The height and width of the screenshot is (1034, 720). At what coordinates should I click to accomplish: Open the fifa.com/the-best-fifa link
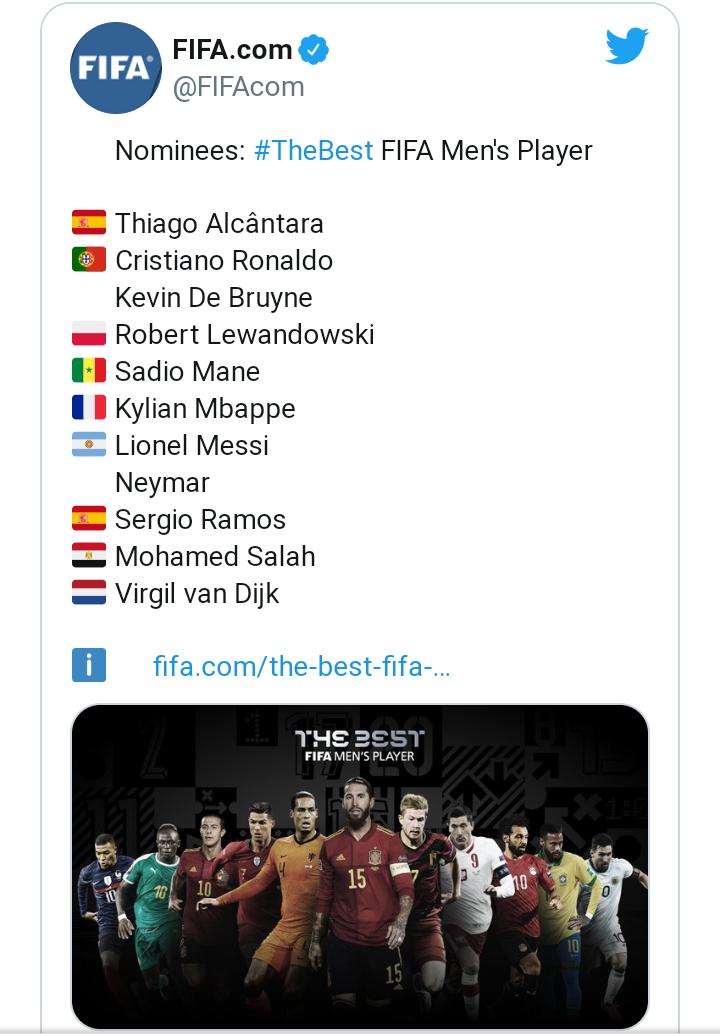coord(301,667)
